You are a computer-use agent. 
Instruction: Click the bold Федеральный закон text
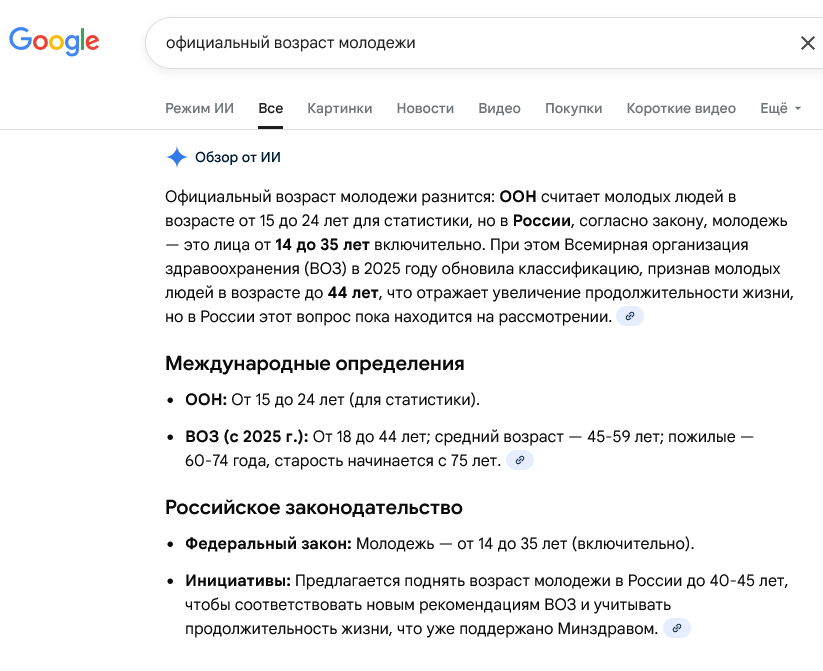click(268, 544)
